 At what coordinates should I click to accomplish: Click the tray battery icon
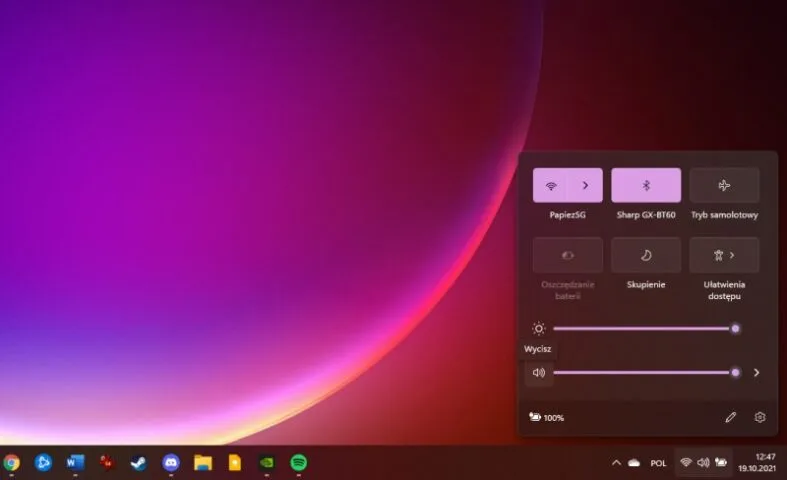click(721, 462)
